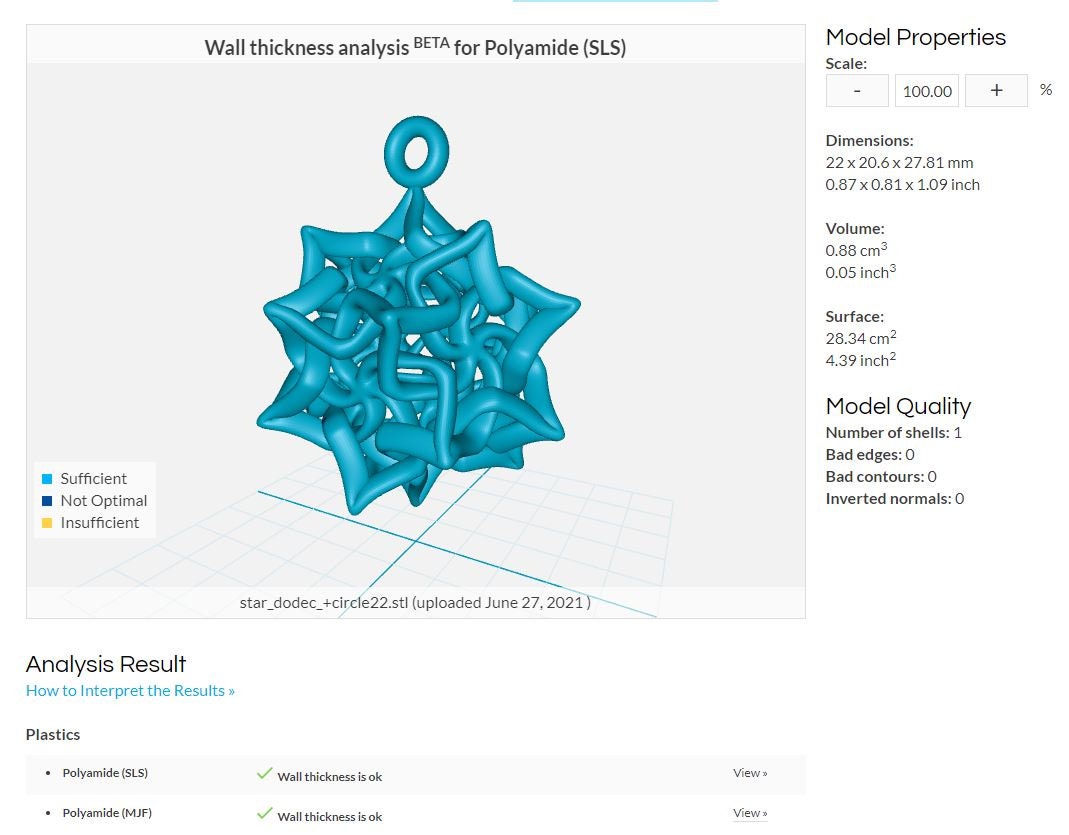1069x835 pixels.
Task: View Polyamide (MJF) analysis
Action: [x=750, y=813]
